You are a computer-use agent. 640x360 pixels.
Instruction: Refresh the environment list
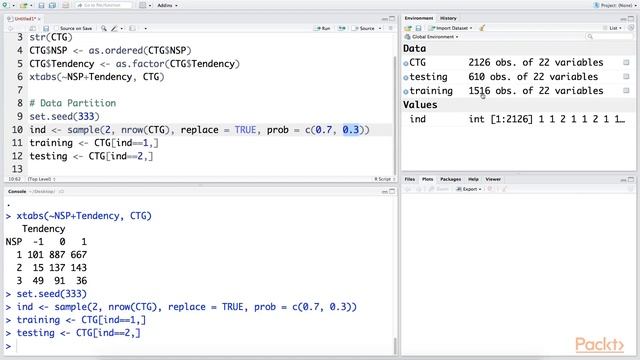coord(631,28)
